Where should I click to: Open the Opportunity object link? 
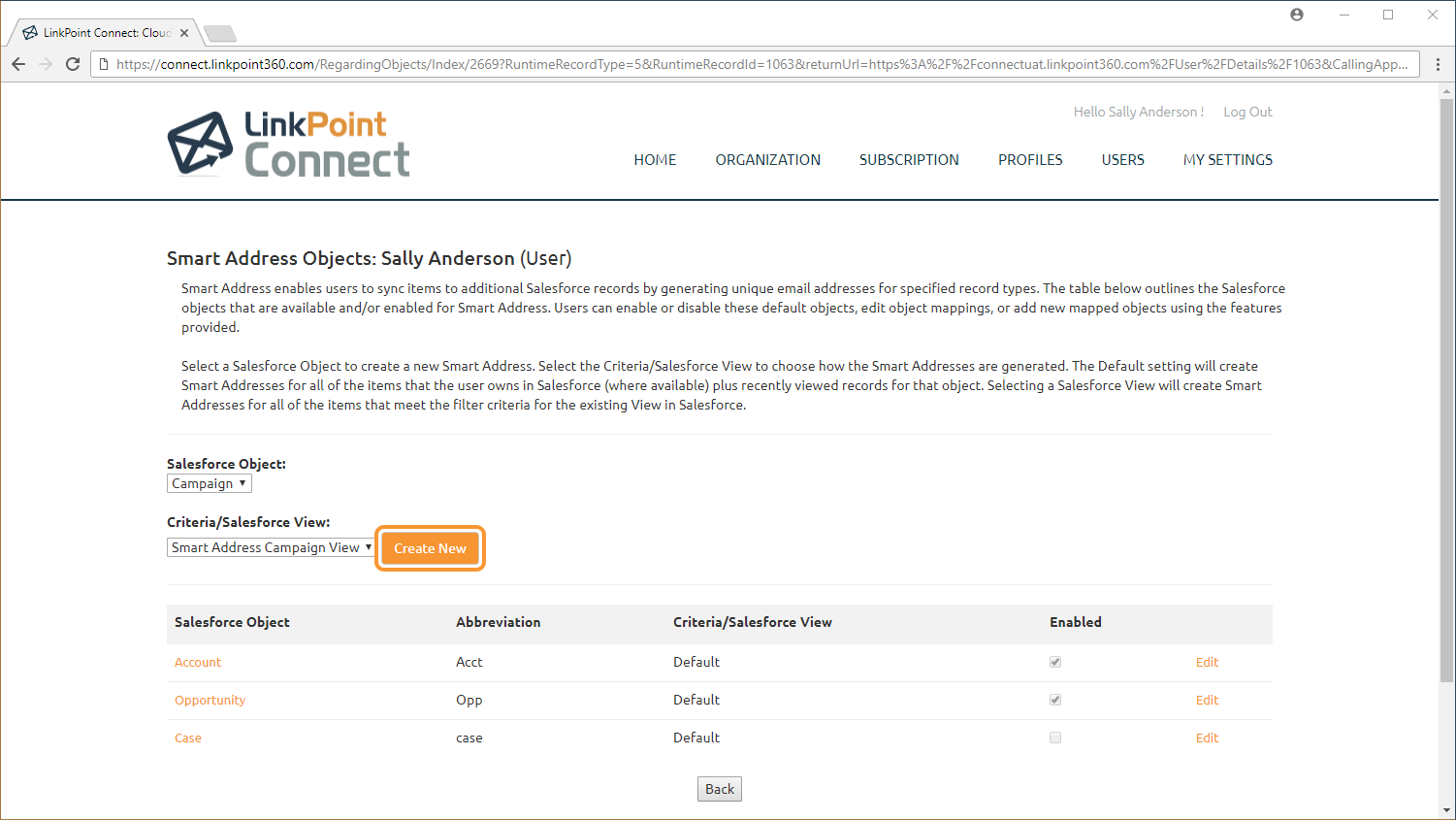[210, 700]
